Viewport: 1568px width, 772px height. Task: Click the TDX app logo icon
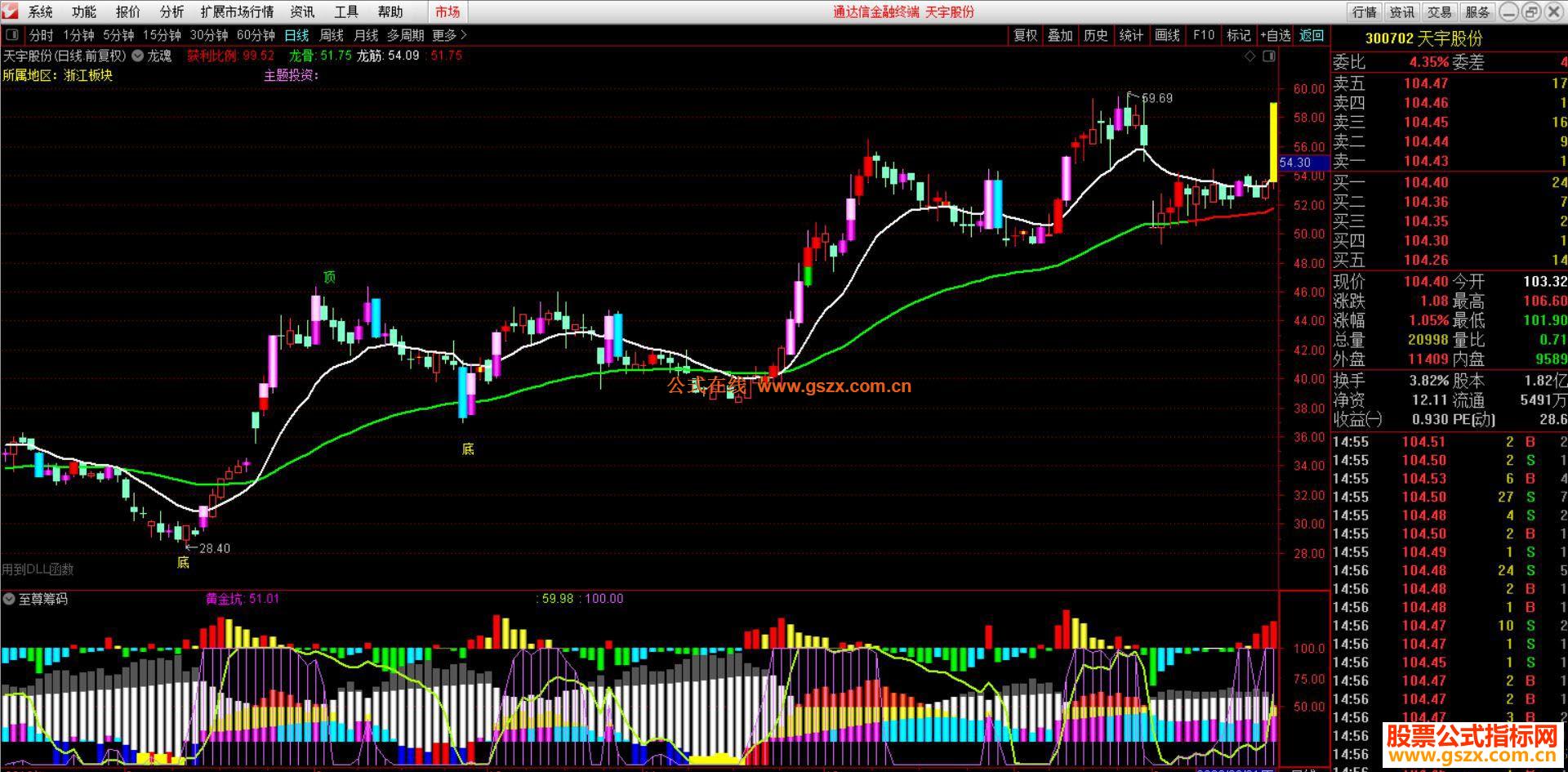click(x=8, y=11)
